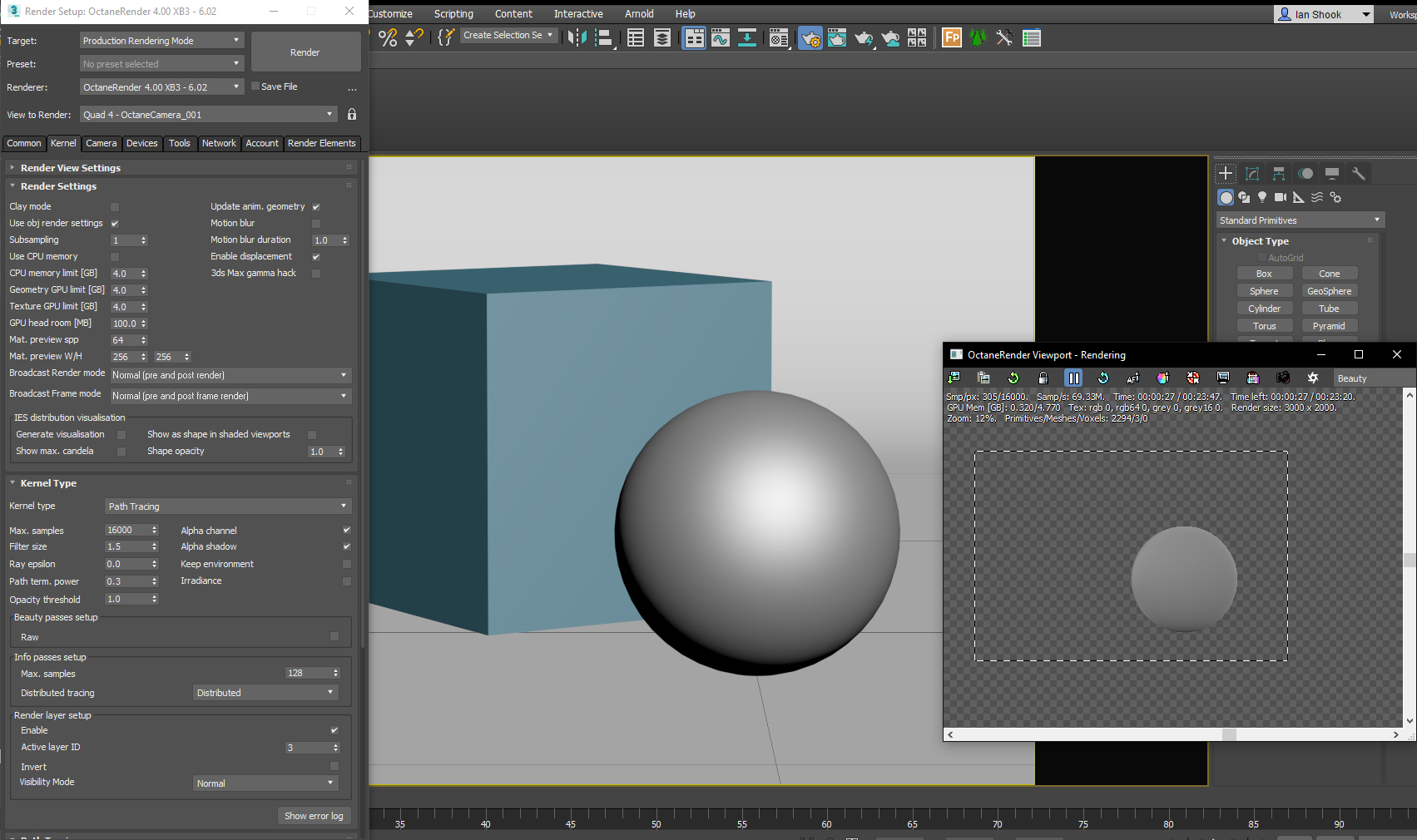Switch to the Camera tab
The height and width of the screenshot is (840, 1417).
pyautogui.click(x=102, y=143)
